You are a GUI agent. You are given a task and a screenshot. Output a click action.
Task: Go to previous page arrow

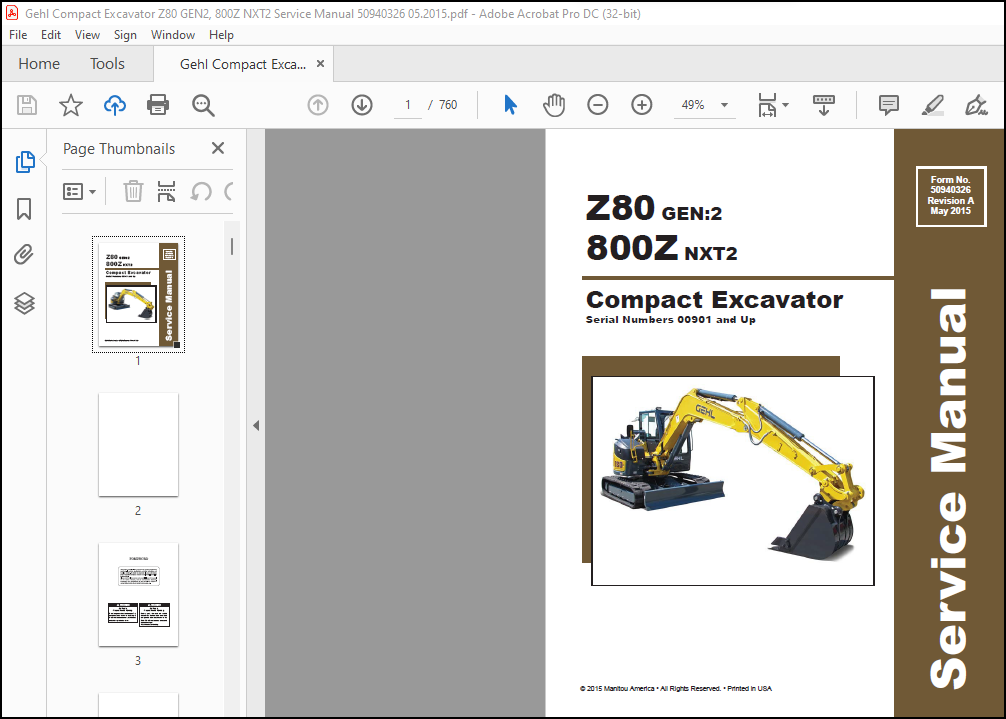point(318,105)
